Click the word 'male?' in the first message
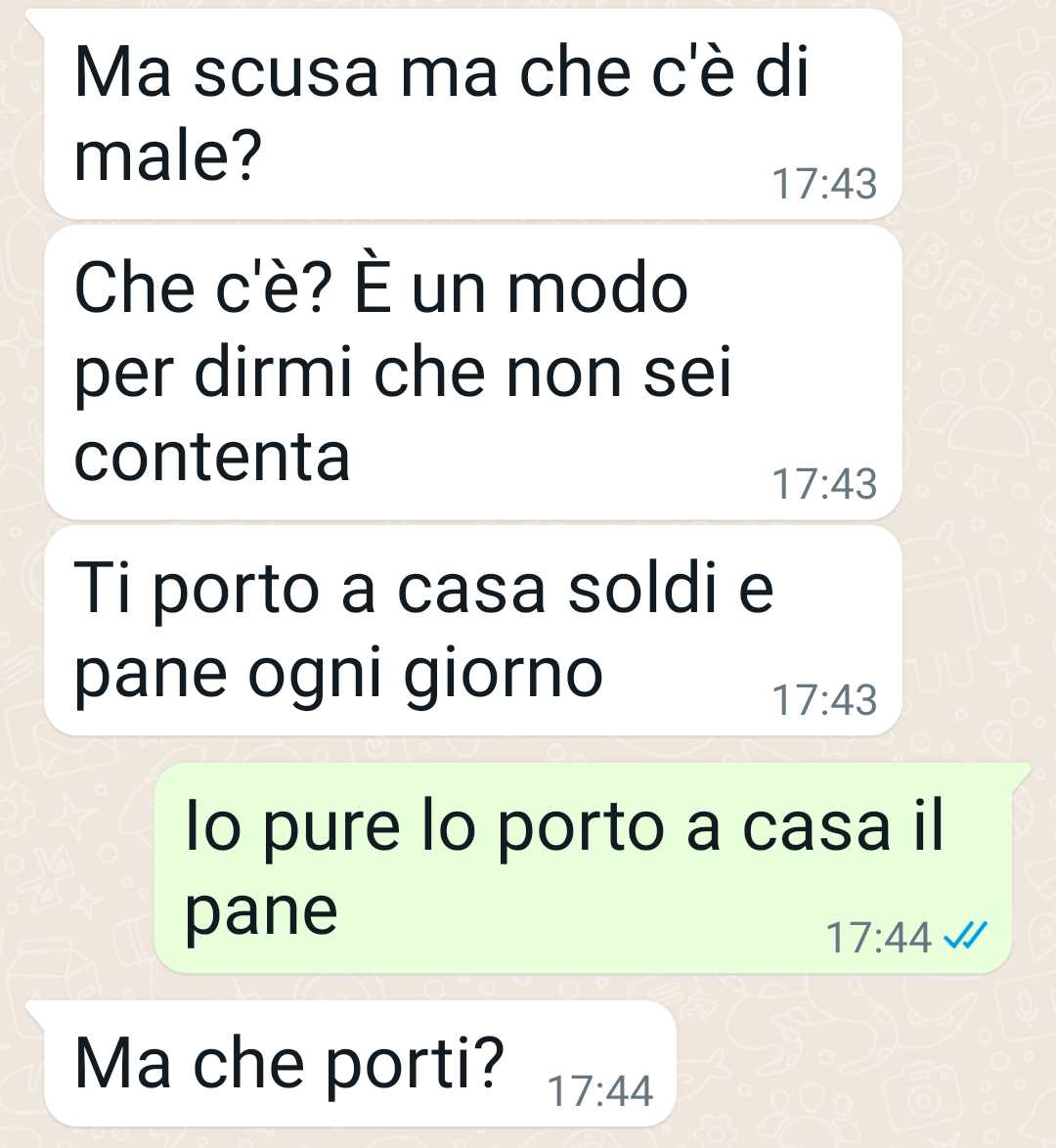The image size is (1056, 1148). pos(168,156)
